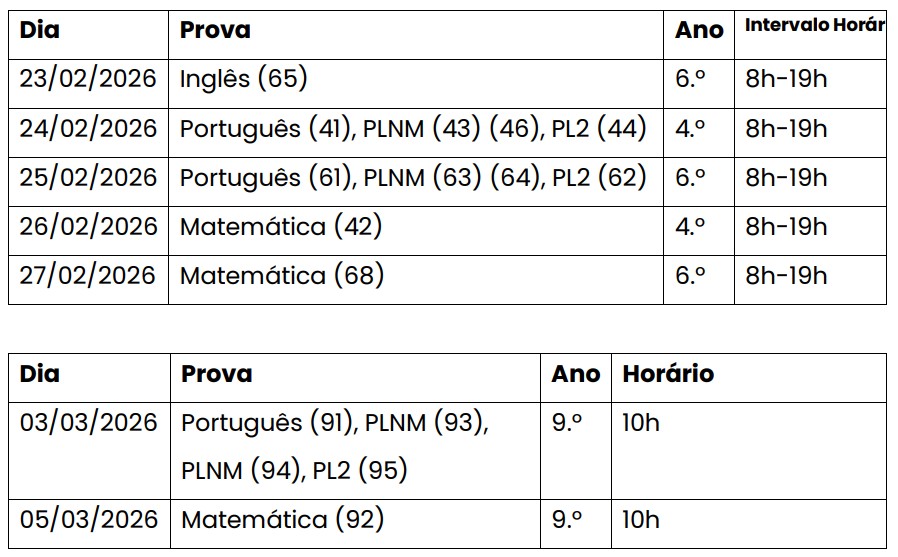Viewport: 898px width, 557px height.
Task: Click the date 03/03/2026 cell
Action: click(89, 423)
